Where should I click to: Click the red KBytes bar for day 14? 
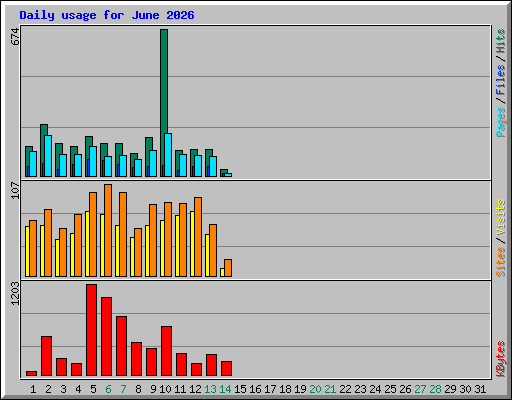point(226,368)
